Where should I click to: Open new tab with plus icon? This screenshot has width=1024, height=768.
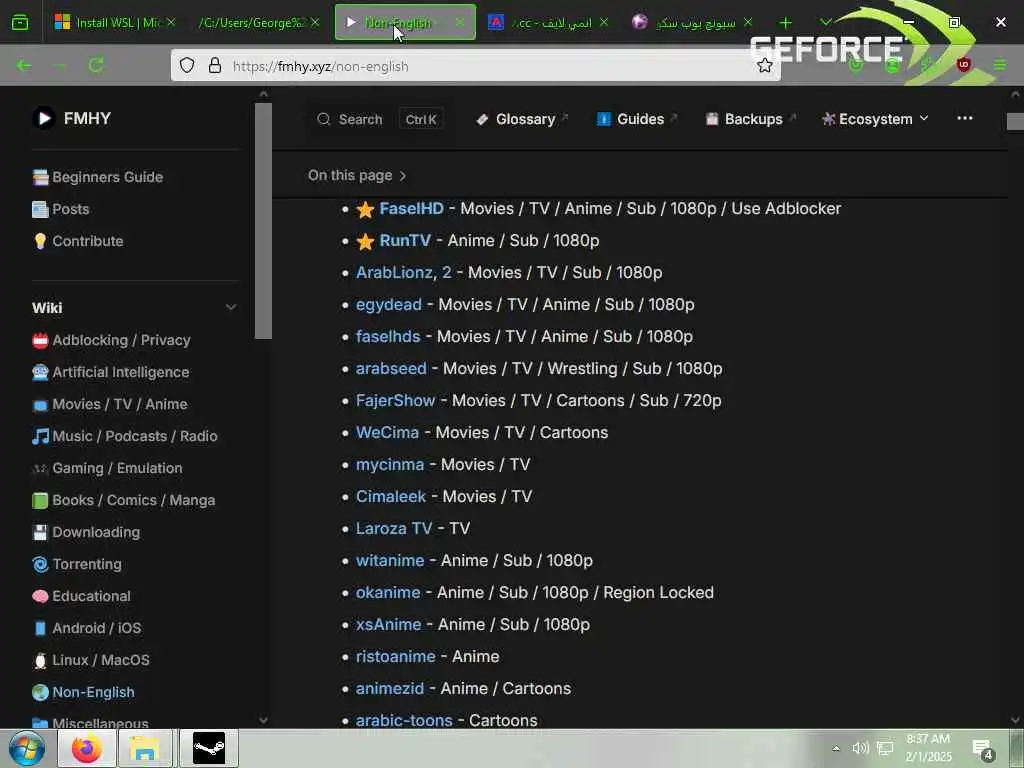tap(786, 23)
